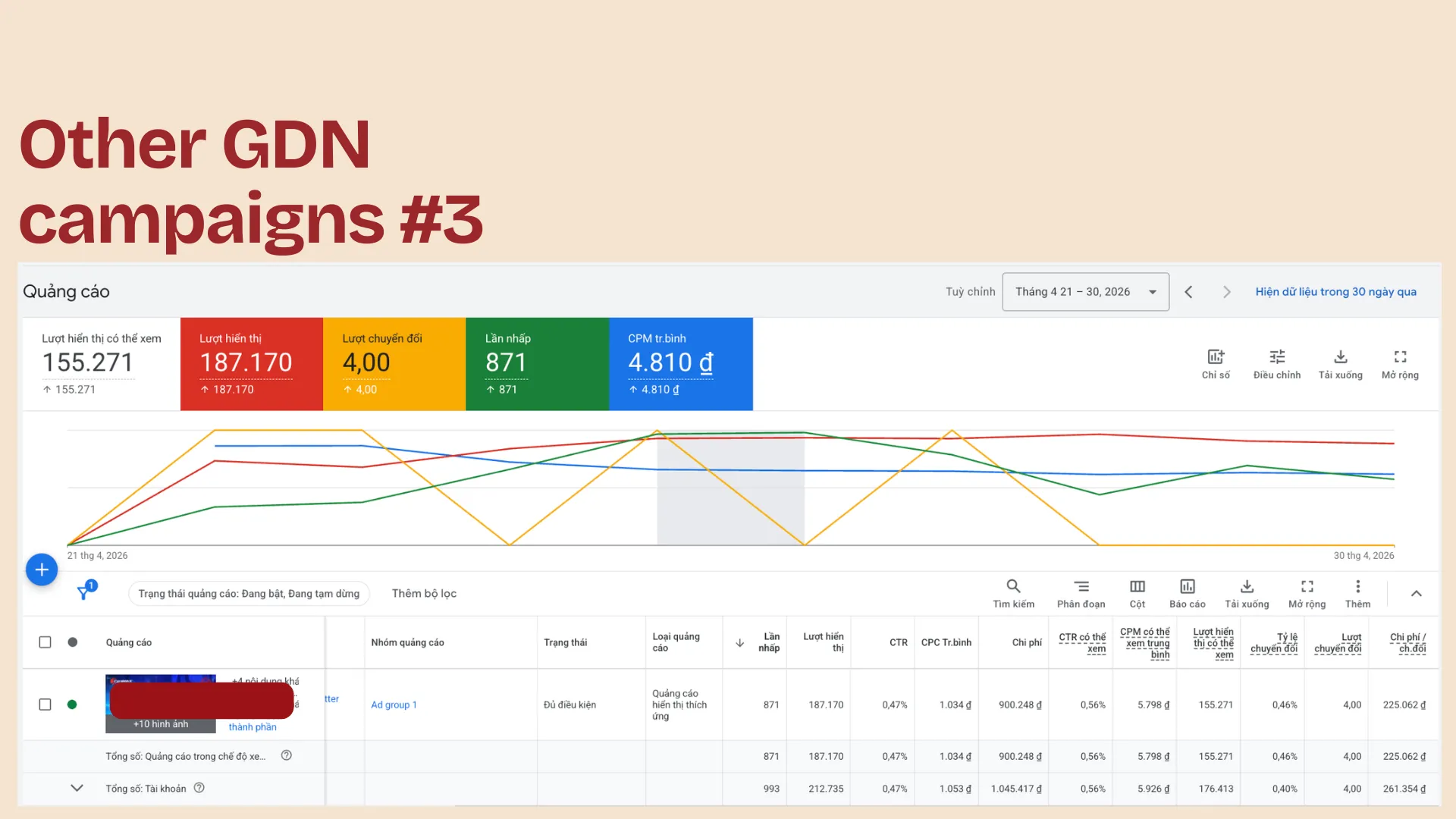Click the Loại quảng cáo column header
This screenshot has height=819, width=1456.
click(676, 642)
